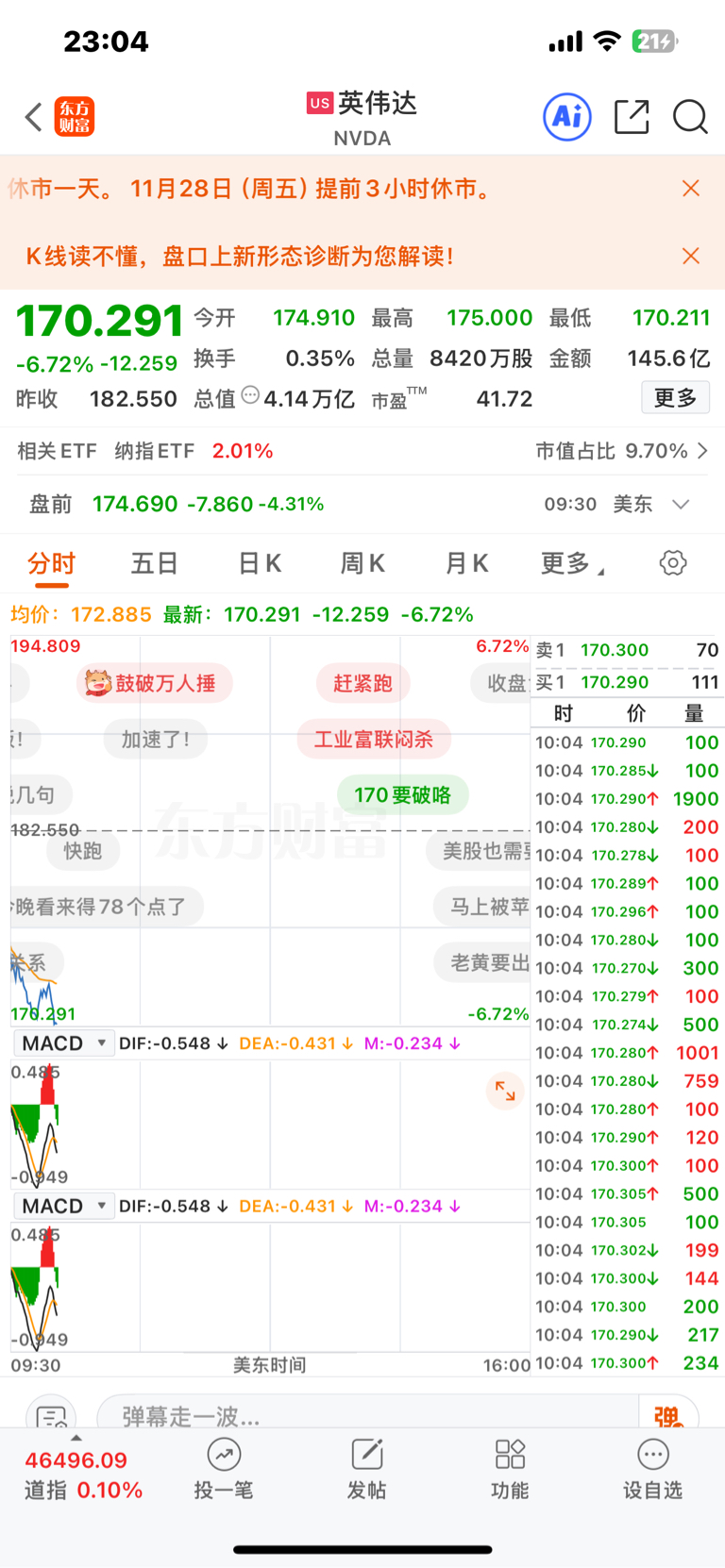Tap the 总值 info bubble icon
The image size is (725, 1568).
[x=250, y=395]
